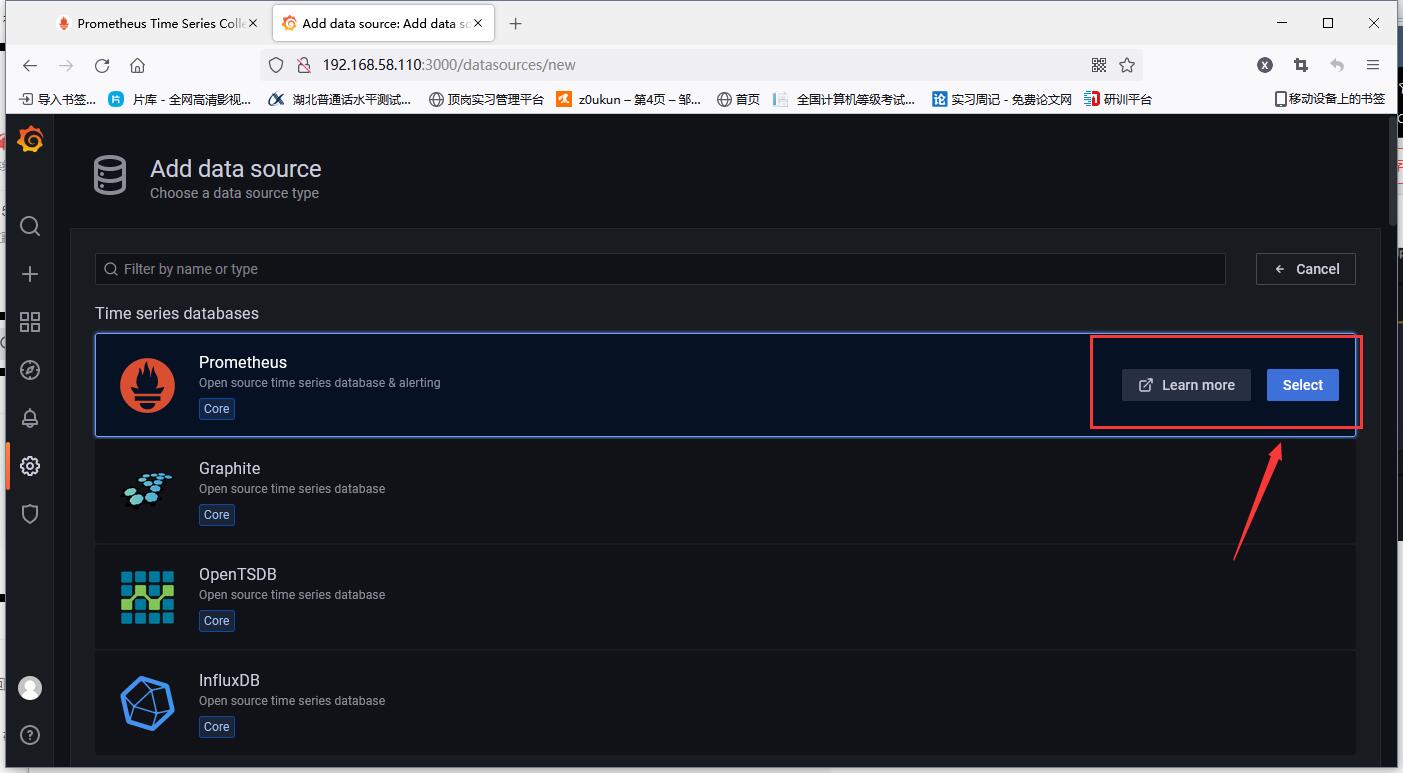The image size is (1403, 773).
Task: Open the Explore compass sidebar icon
Action: tap(30, 370)
